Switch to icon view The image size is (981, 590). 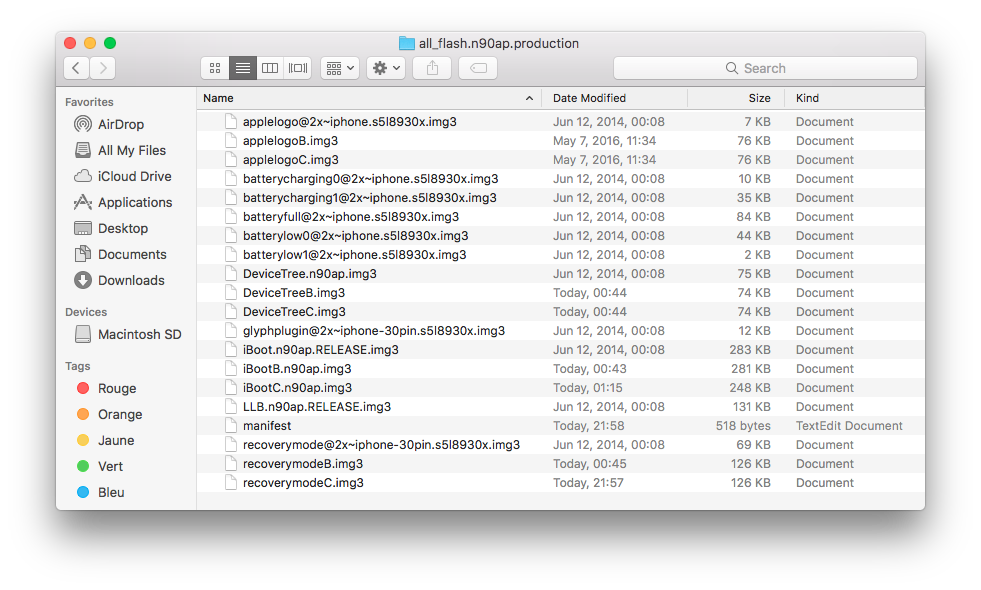[x=215, y=68]
